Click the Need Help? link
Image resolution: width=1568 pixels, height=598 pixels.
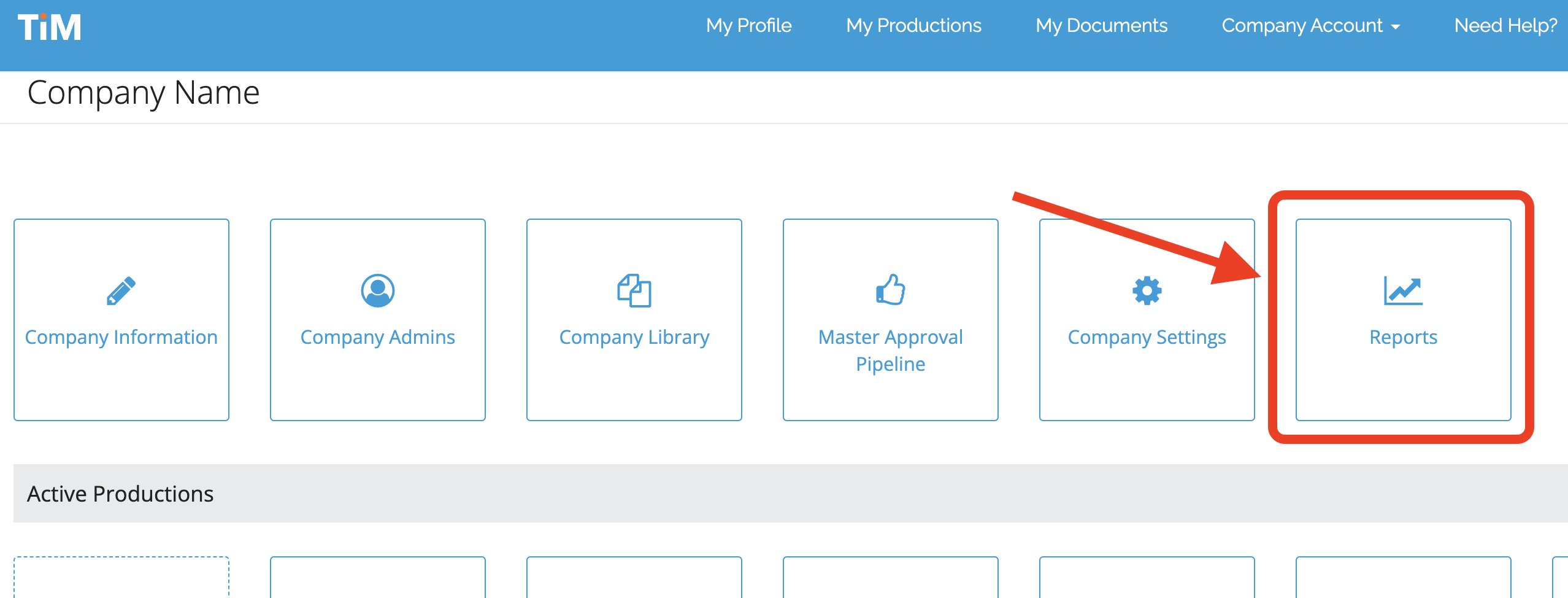(1505, 26)
